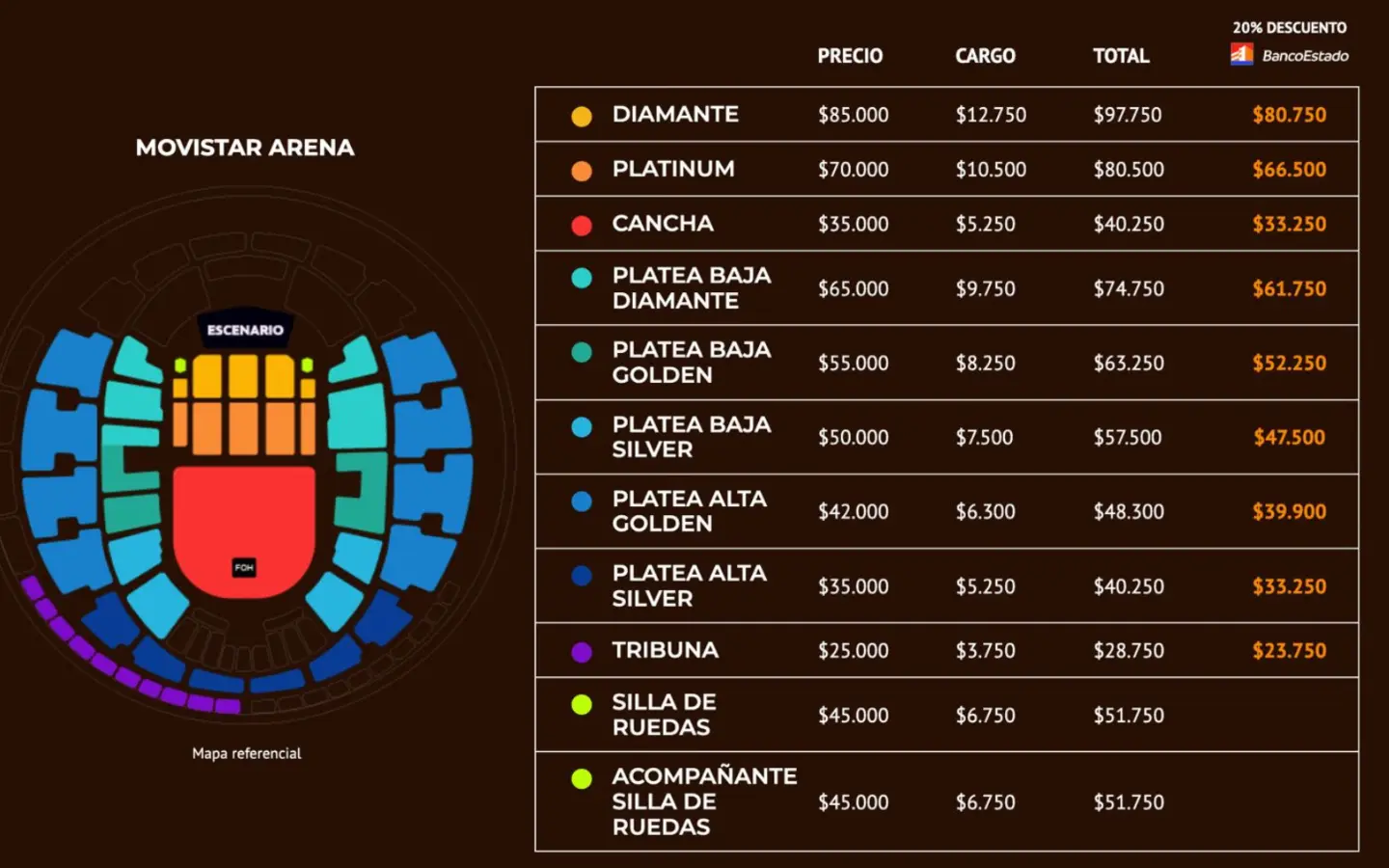1389x868 pixels.
Task: Click the PLATEA ALTA SILVER label
Action: [689, 585]
